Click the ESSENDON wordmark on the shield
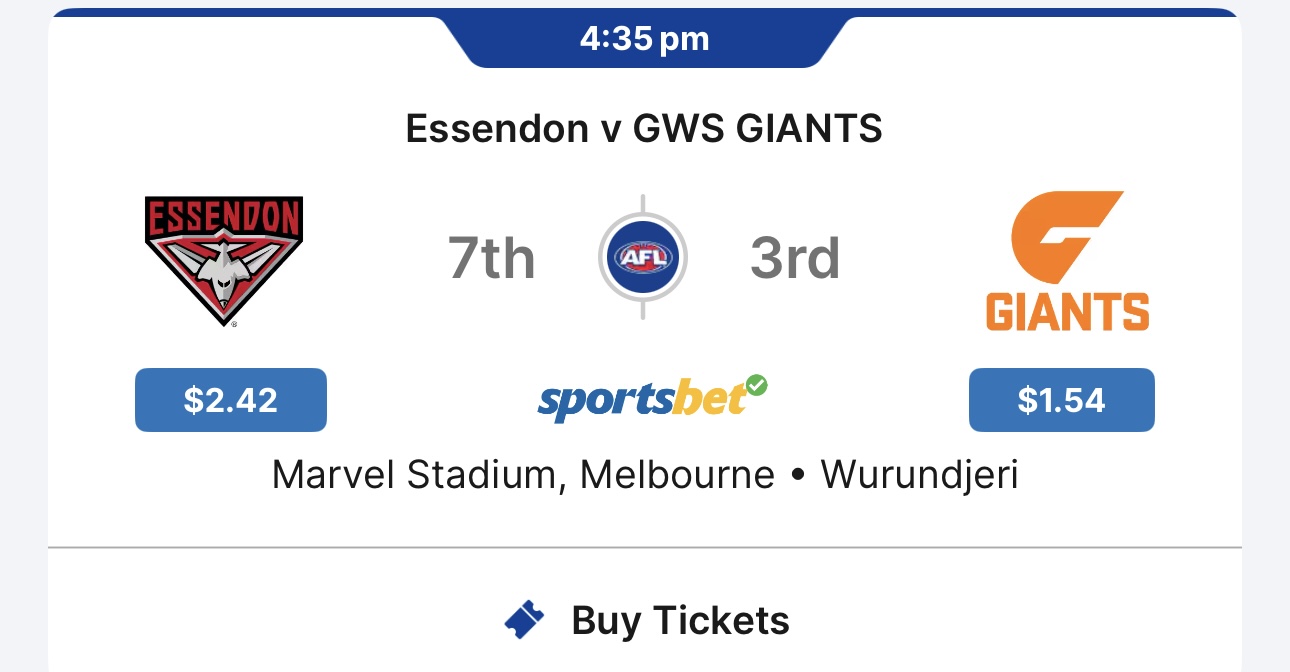 click(224, 215)
